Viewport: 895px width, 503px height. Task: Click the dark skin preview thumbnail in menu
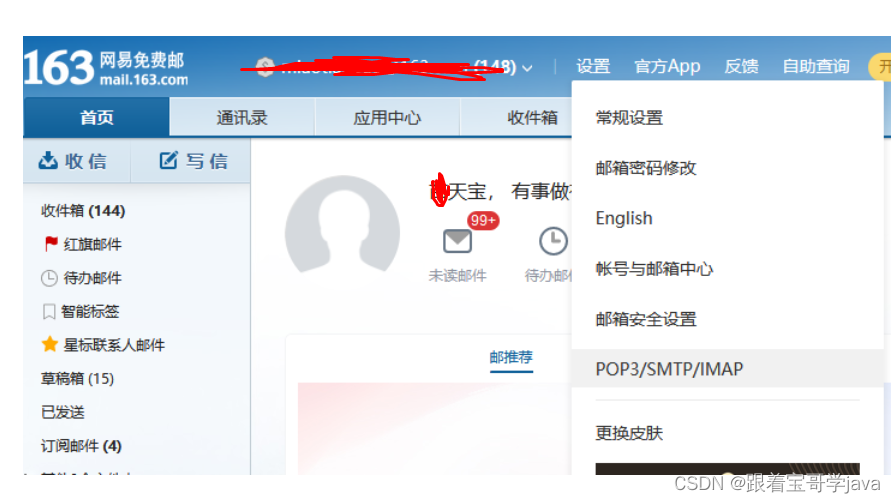pyautogui.click(x=727, y=469)
